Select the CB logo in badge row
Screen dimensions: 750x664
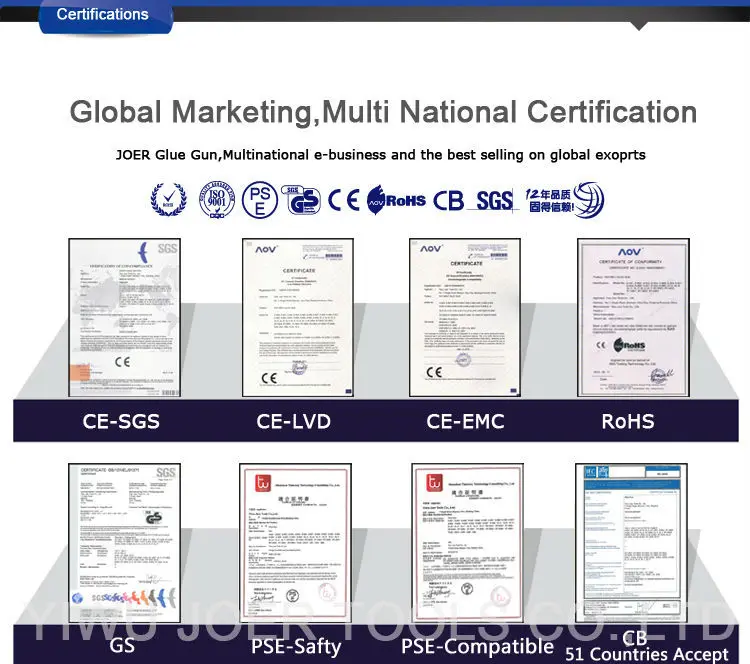tap(449, 200)
